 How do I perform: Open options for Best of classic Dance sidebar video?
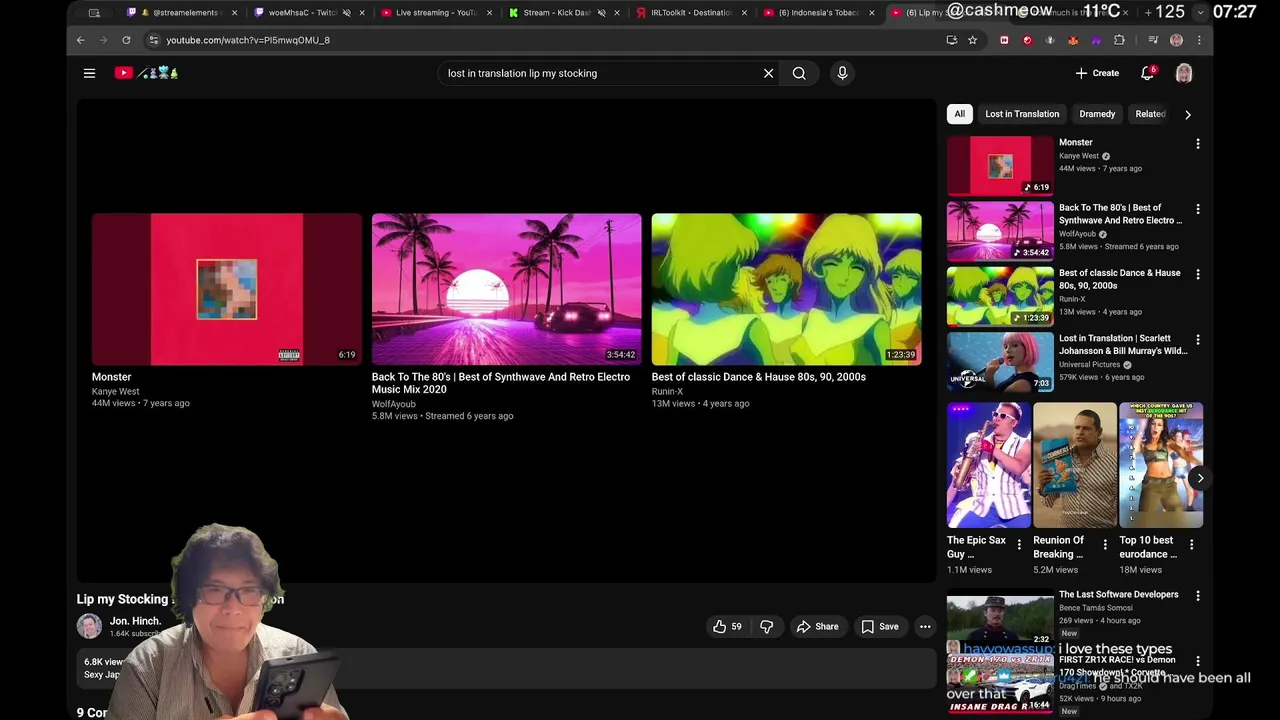point(1197,274)
